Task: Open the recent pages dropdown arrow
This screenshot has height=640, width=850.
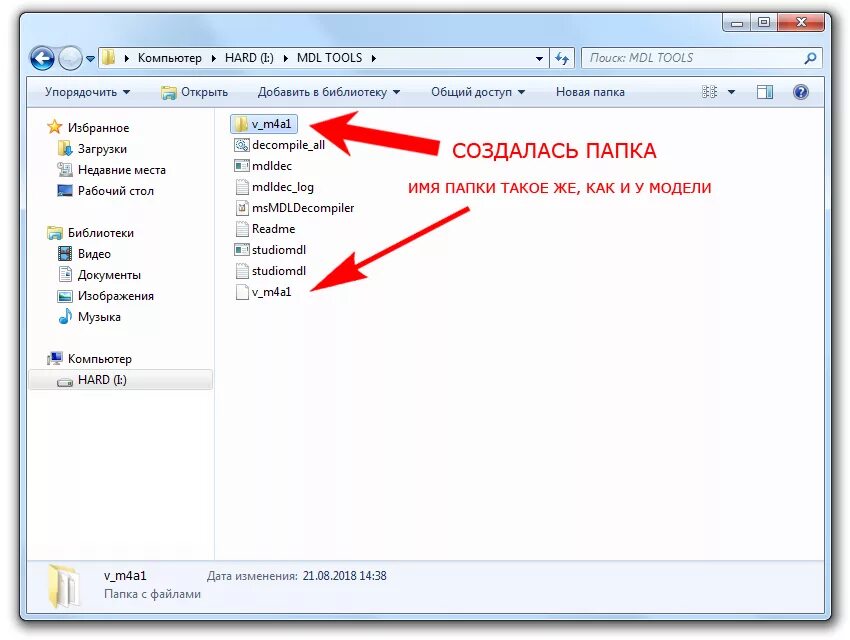Action: tap(90, 58)
